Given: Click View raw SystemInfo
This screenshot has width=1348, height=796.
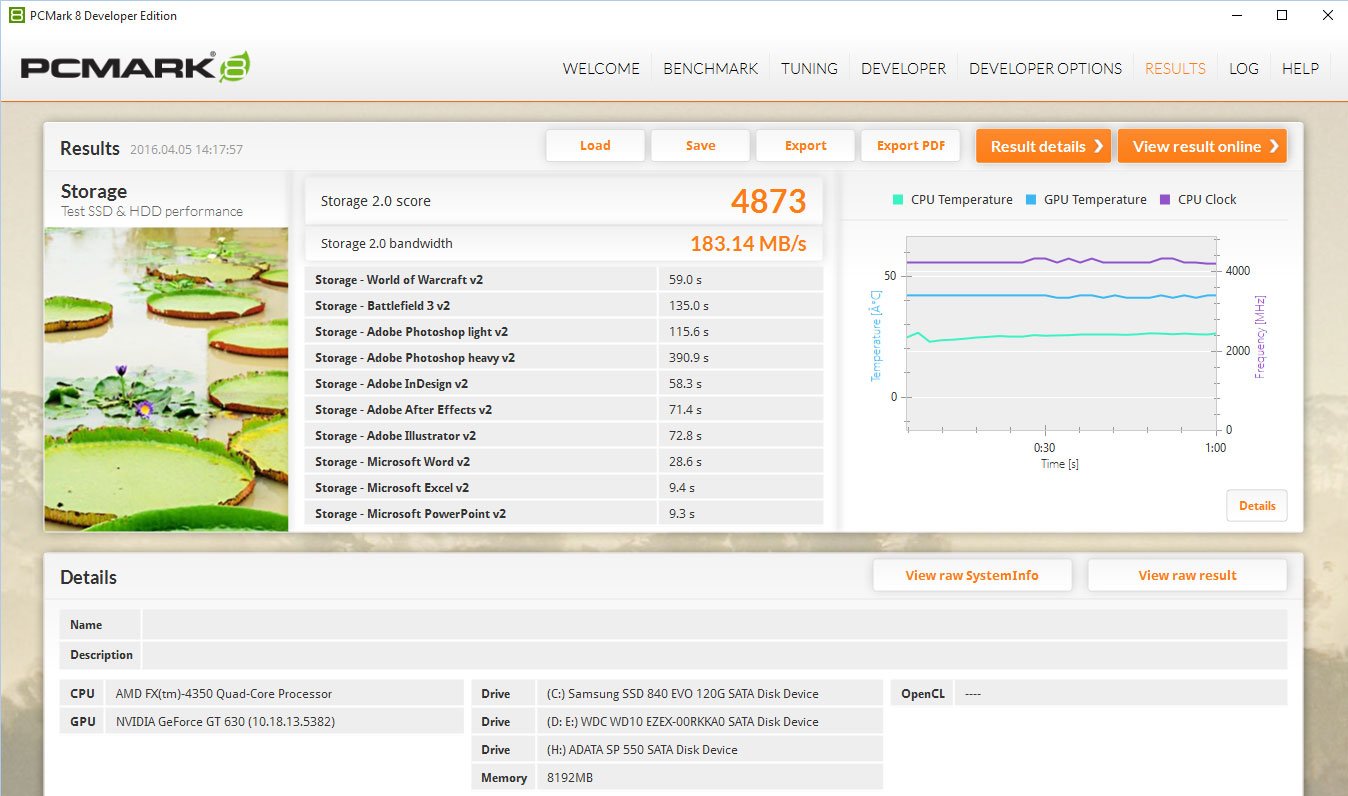Looking at the screenshot, I should pos(971,575).
